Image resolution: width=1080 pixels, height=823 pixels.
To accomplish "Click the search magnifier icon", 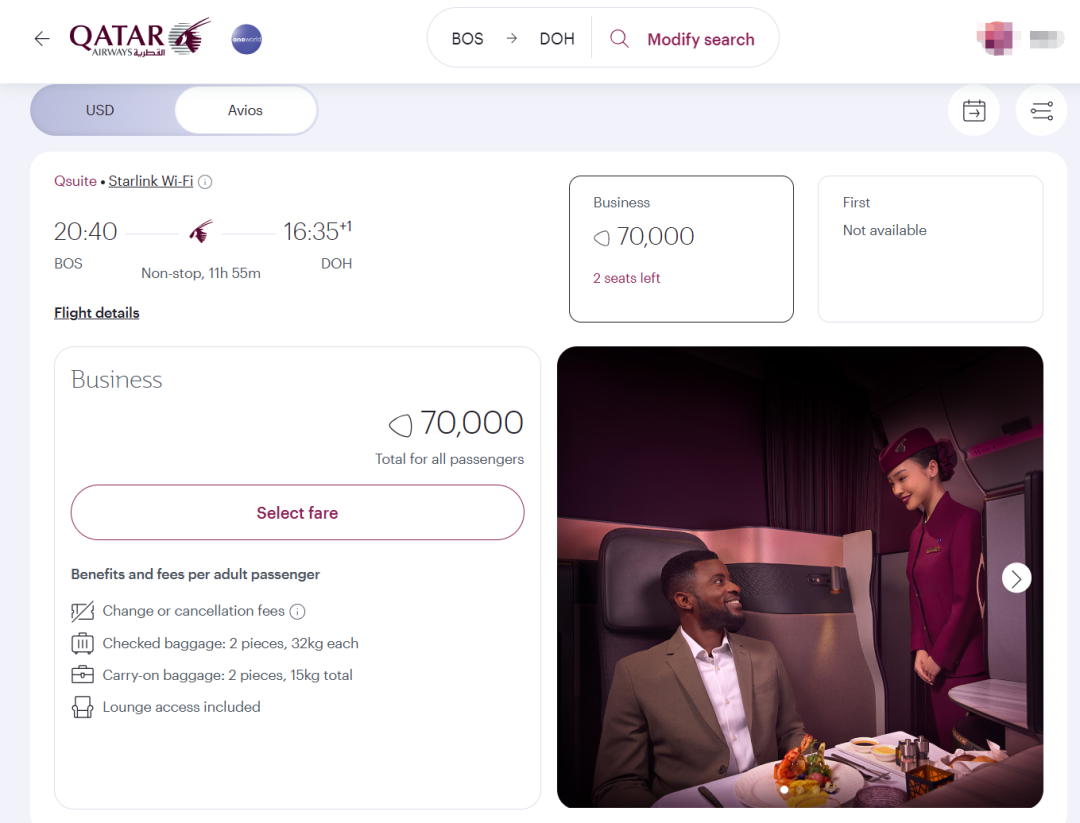I will (x=619, y=39).
